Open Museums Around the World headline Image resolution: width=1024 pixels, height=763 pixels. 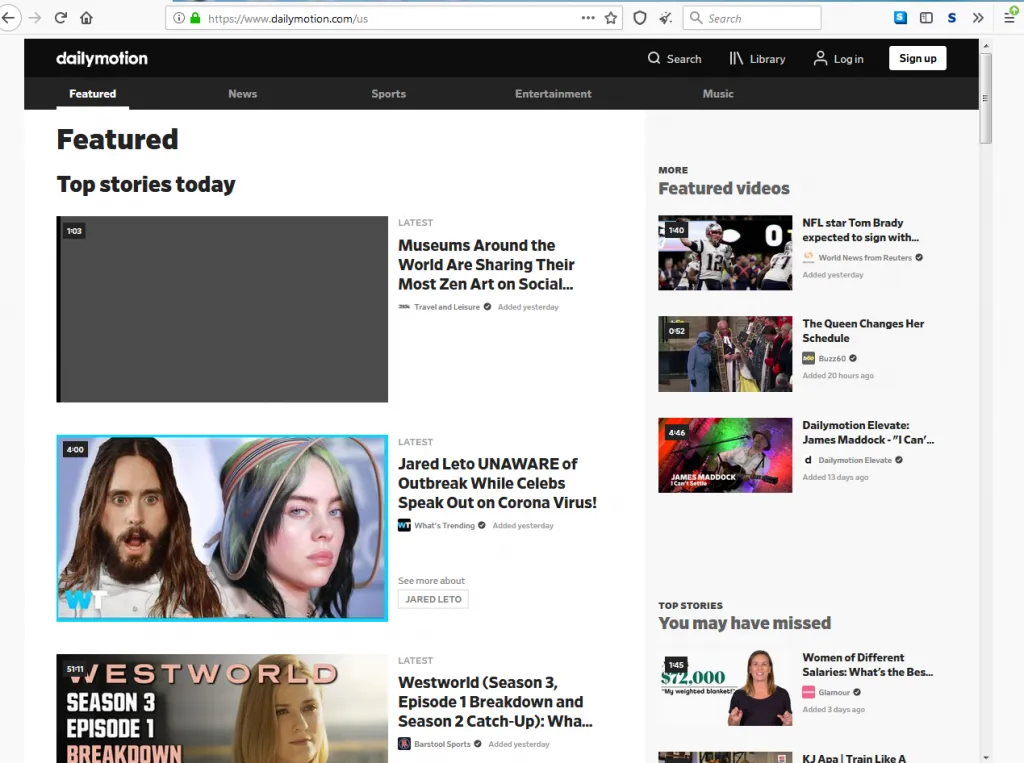487,265
